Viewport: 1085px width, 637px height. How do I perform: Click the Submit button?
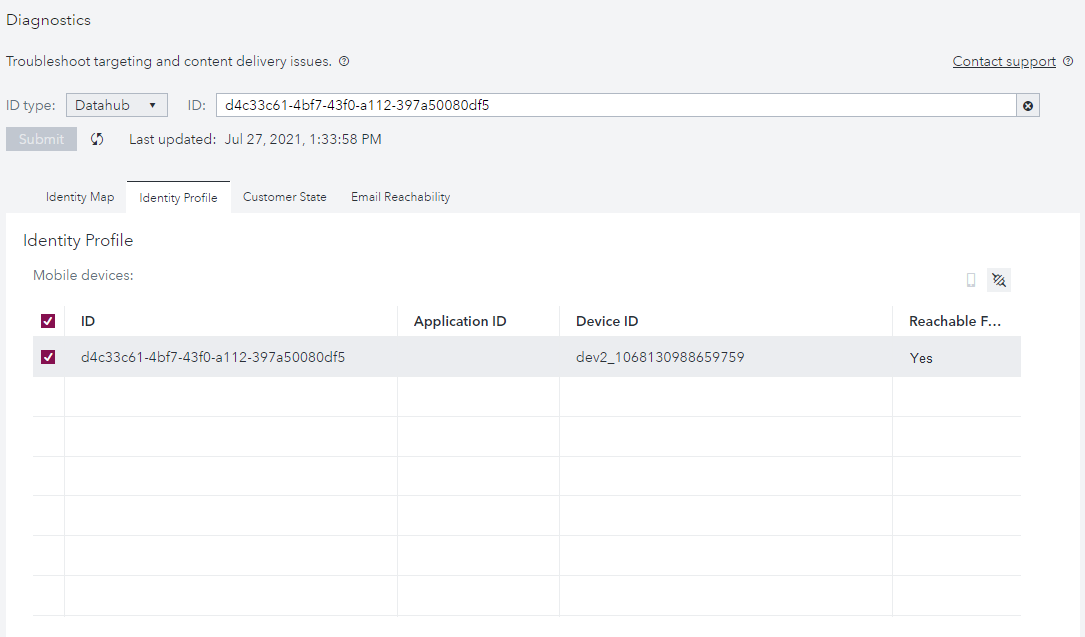pyautogui.click(x=40, y=139)
